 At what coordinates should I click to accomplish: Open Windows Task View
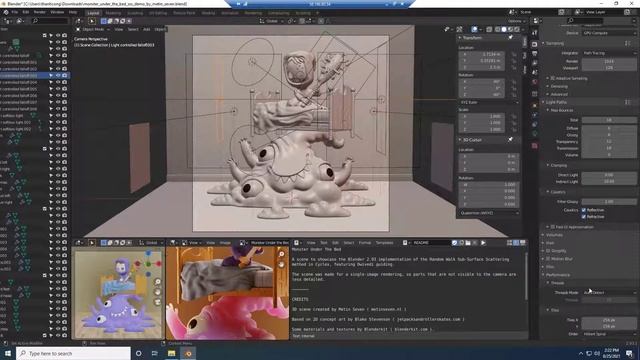coord(155,353)
